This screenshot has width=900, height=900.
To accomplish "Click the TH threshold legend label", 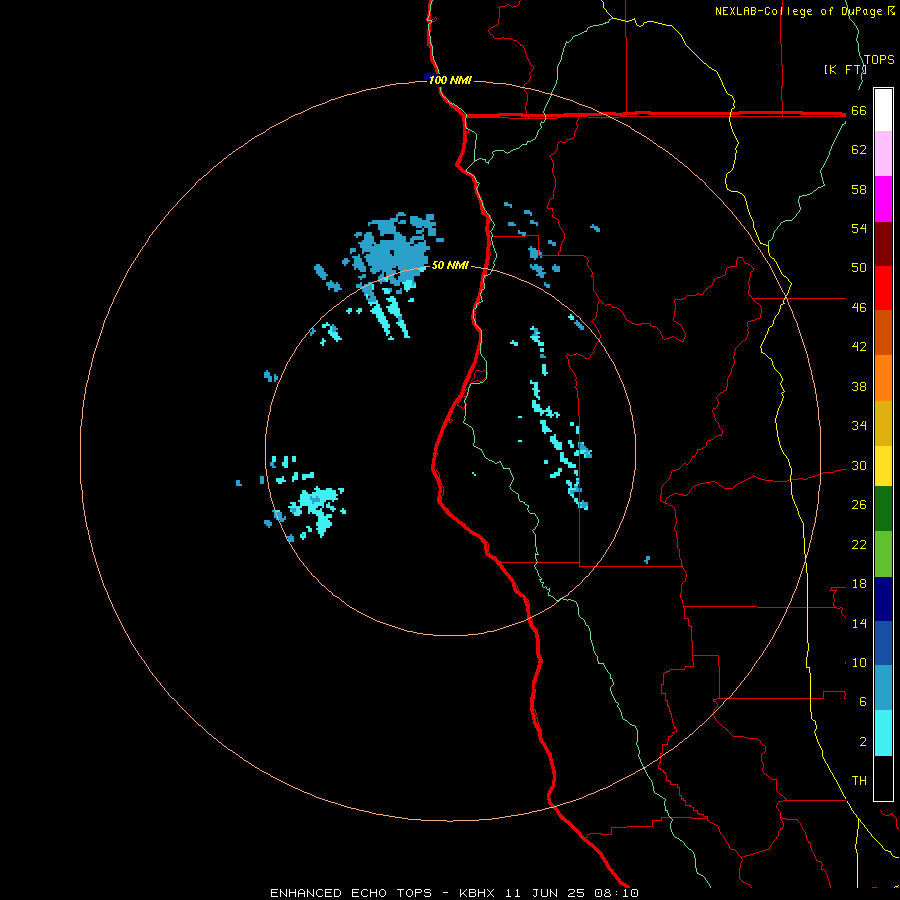I will coord(859,781).
